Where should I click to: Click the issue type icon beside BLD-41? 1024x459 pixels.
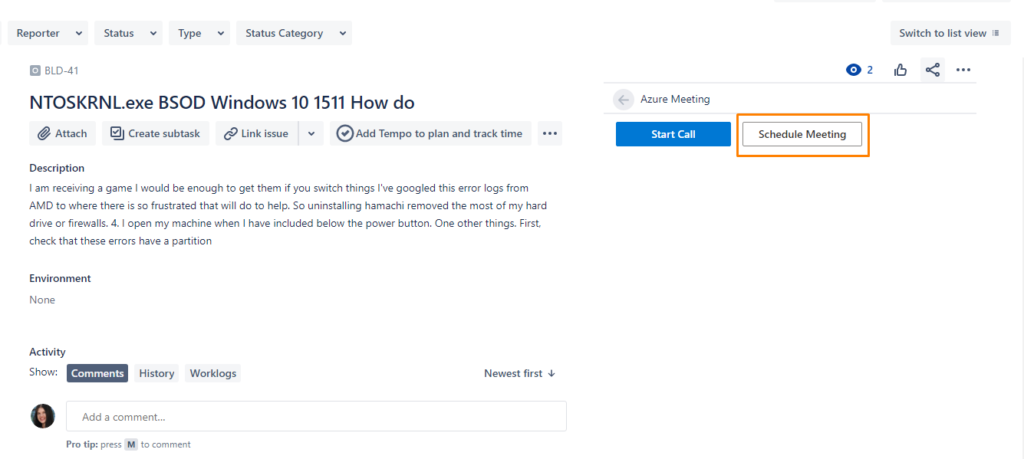click(35, 71)
